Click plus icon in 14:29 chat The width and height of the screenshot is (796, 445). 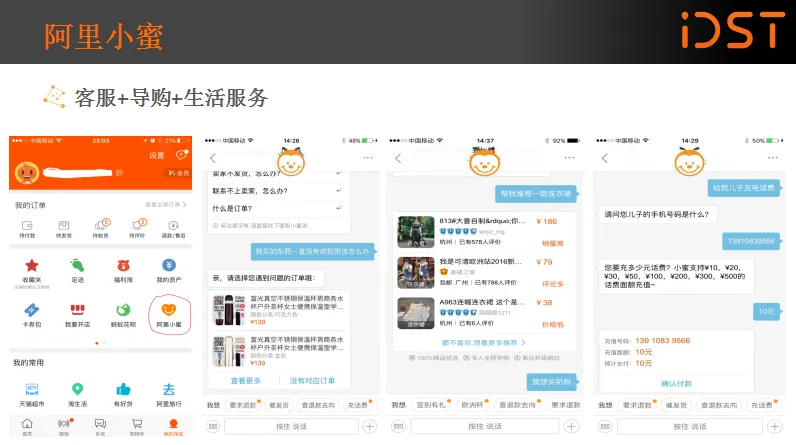(x=775, y=426)
